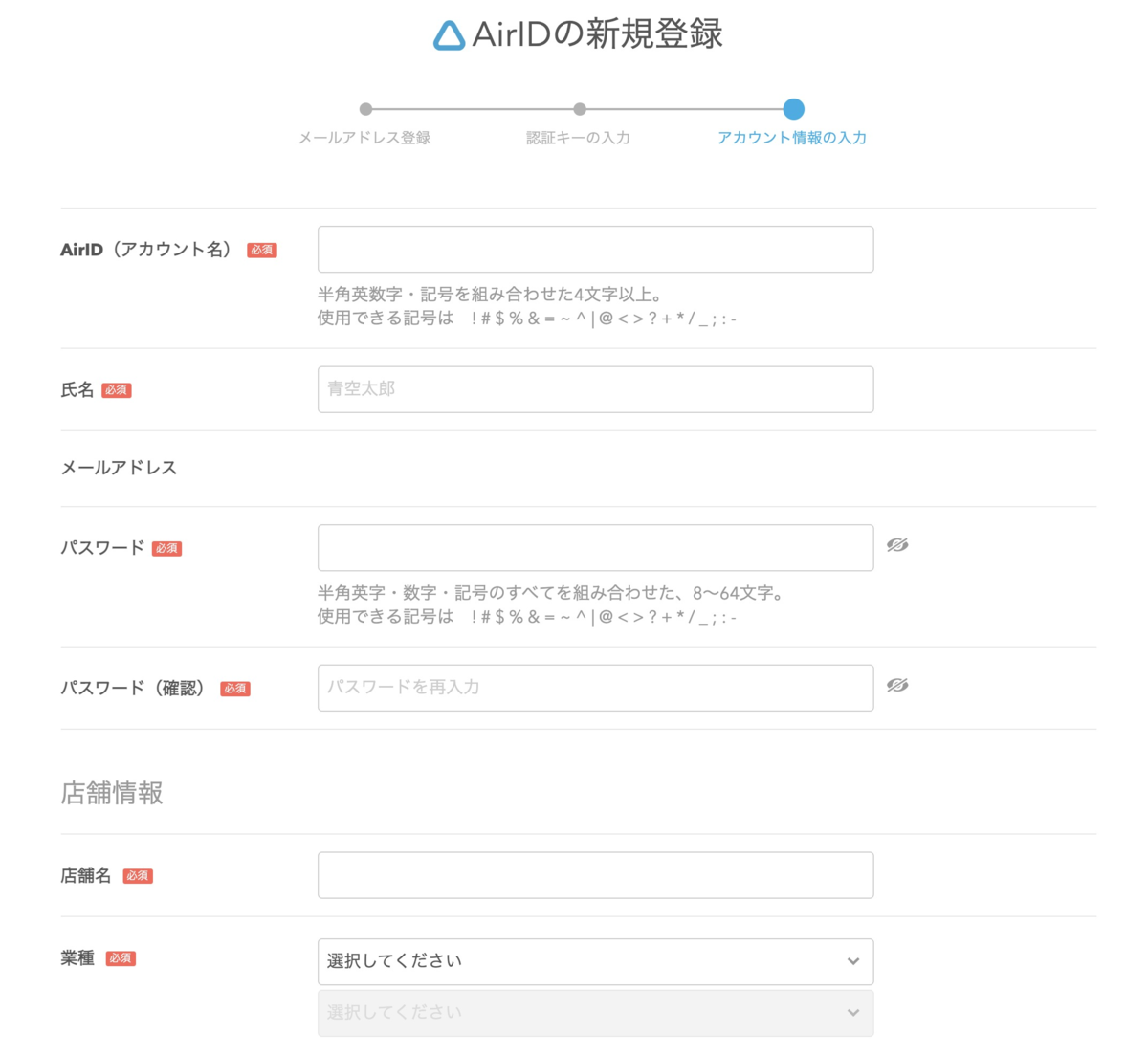
Task: Click hint 半角英数字・記号を組み合わせた4文字以上
Action: (490, 295)
